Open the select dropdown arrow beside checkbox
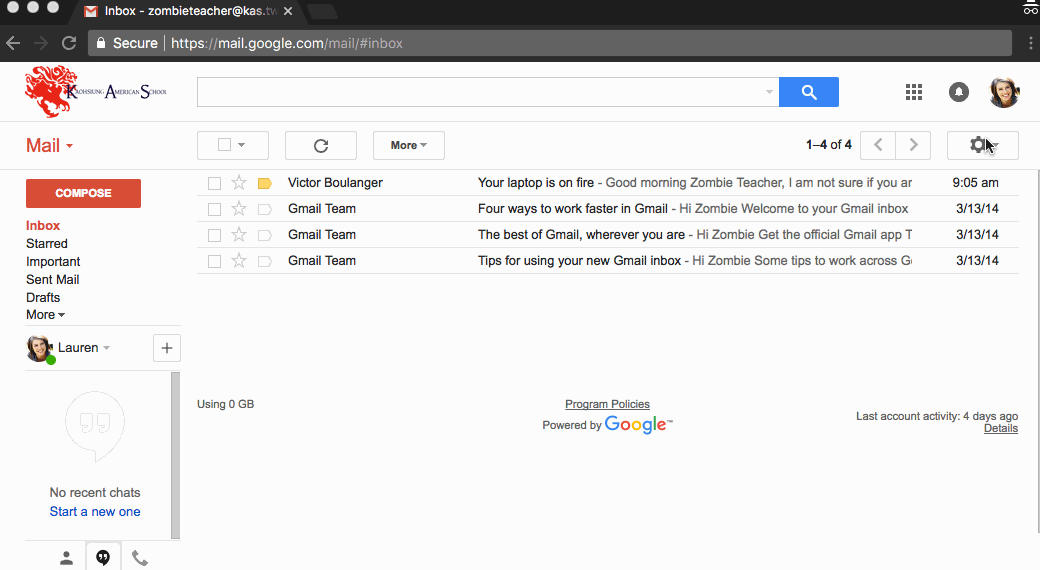 pos(241,145)
